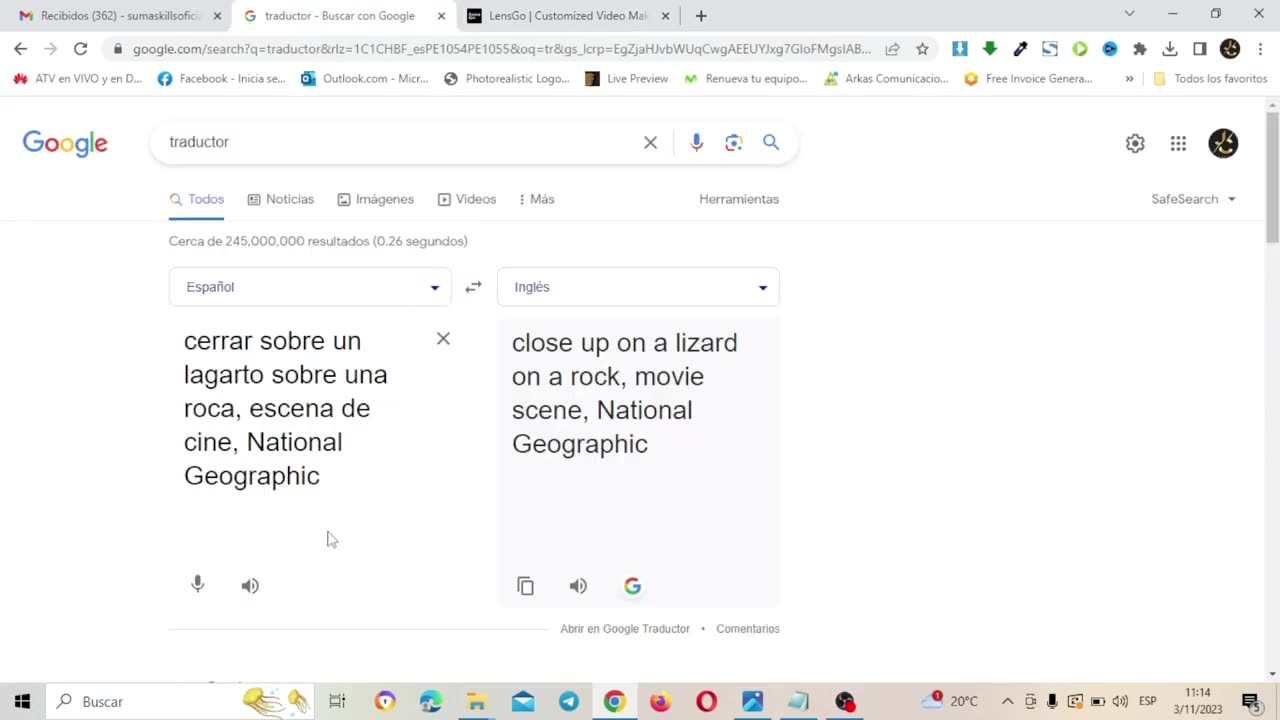Bookmark this page with star icon
1280x720 pixels.
[922, 48]
